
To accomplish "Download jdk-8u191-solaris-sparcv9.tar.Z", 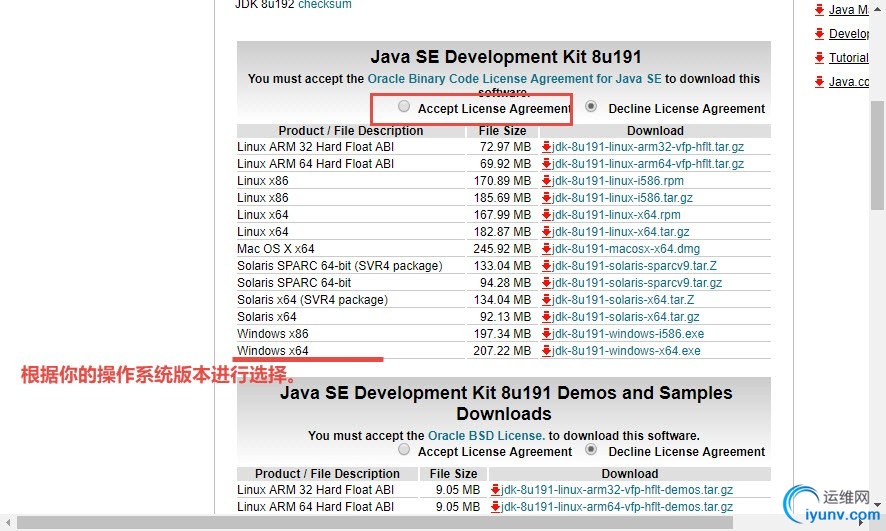I will [634, 266].
